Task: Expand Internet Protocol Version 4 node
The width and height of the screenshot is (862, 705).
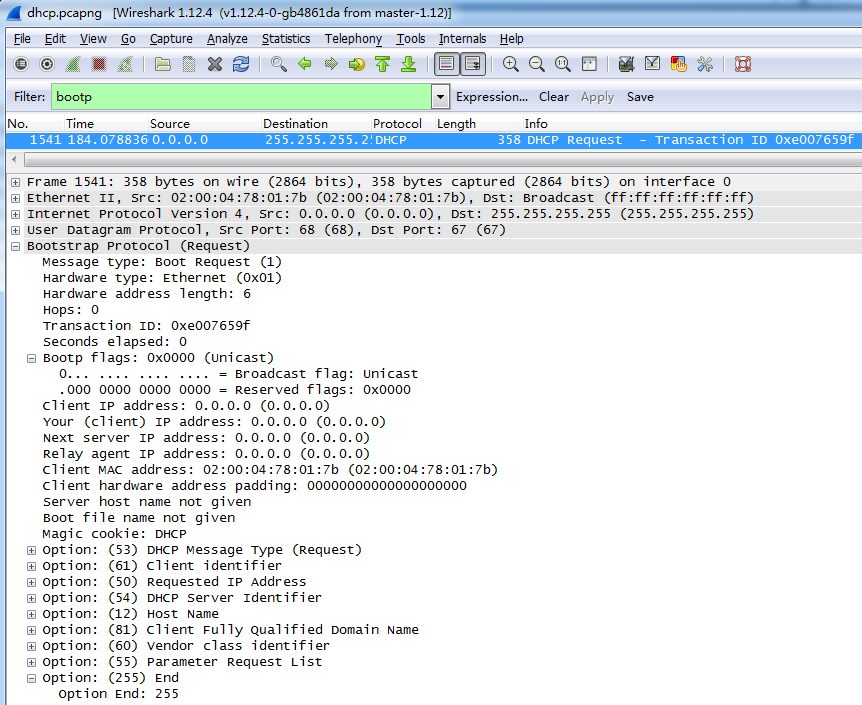Action: point(15,214)
